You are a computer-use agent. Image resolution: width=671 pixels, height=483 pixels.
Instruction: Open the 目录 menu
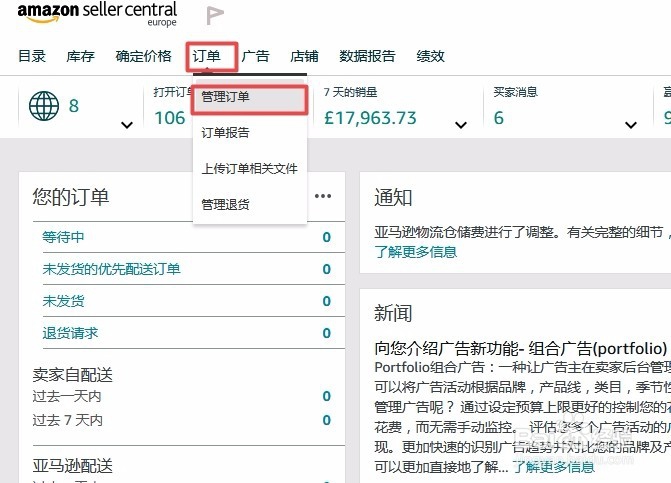[x=32, y=56]
